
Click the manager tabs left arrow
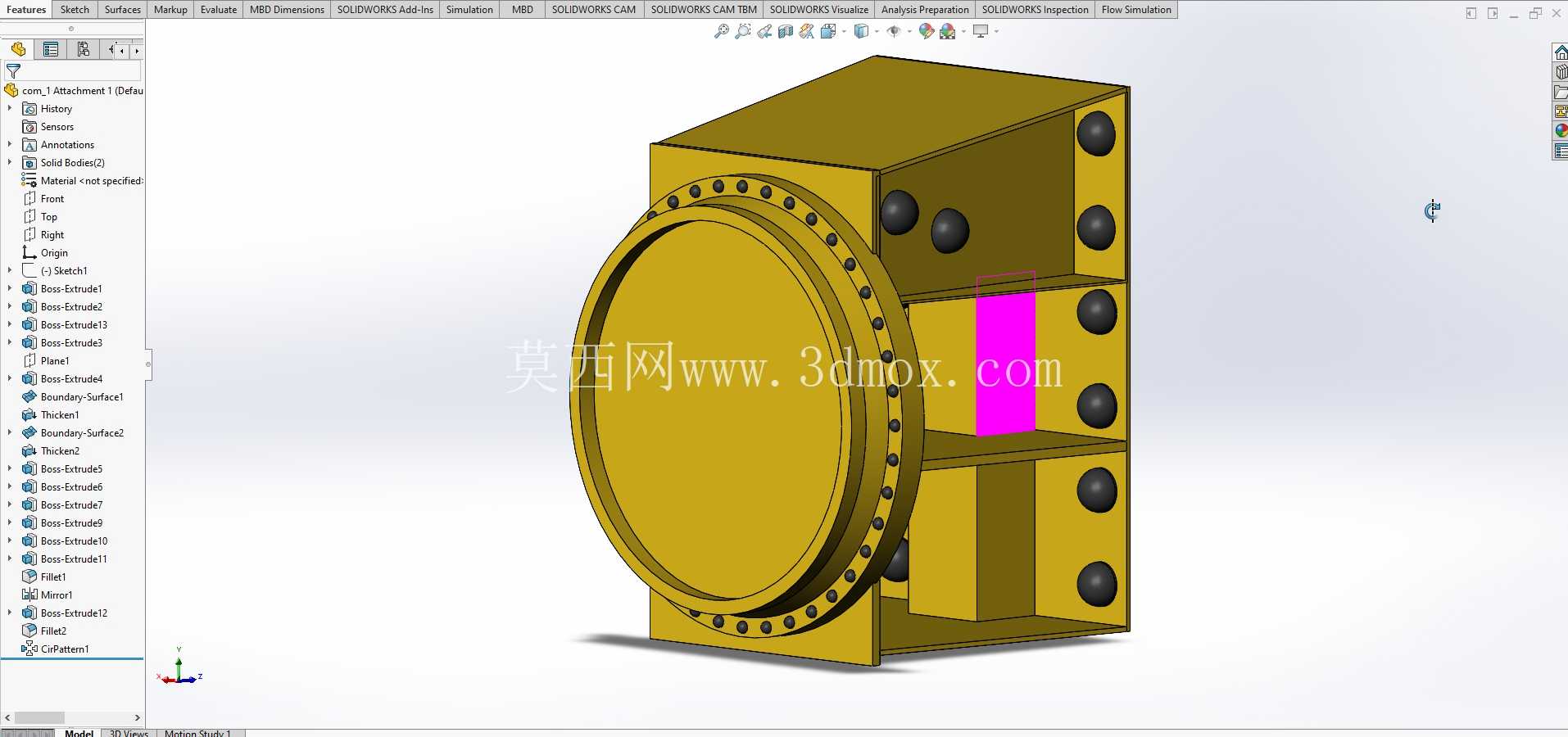pos(122,51)
